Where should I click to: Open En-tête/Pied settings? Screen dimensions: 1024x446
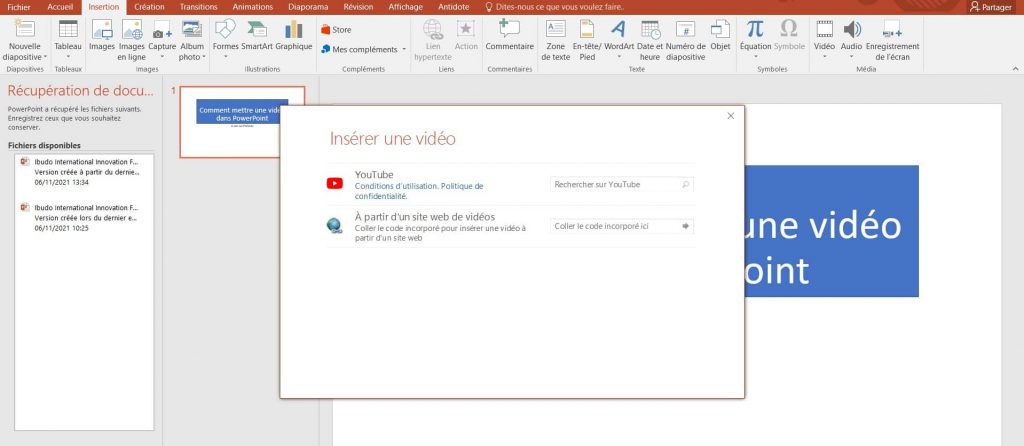click(587, 29)
